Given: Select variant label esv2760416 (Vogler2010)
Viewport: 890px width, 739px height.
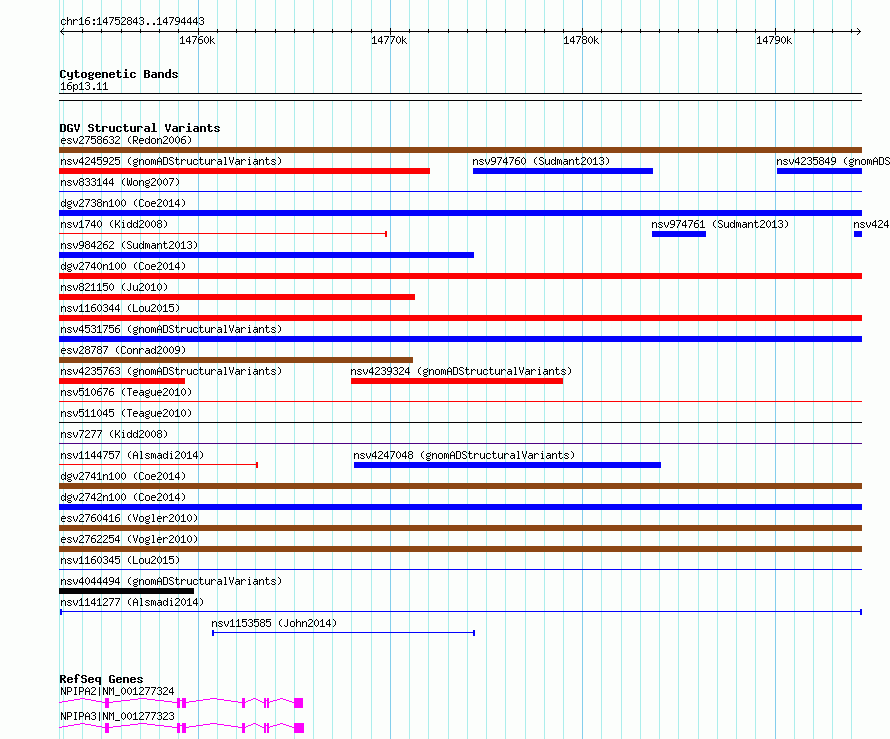Looking at the screenshot, I should point(129,518).
